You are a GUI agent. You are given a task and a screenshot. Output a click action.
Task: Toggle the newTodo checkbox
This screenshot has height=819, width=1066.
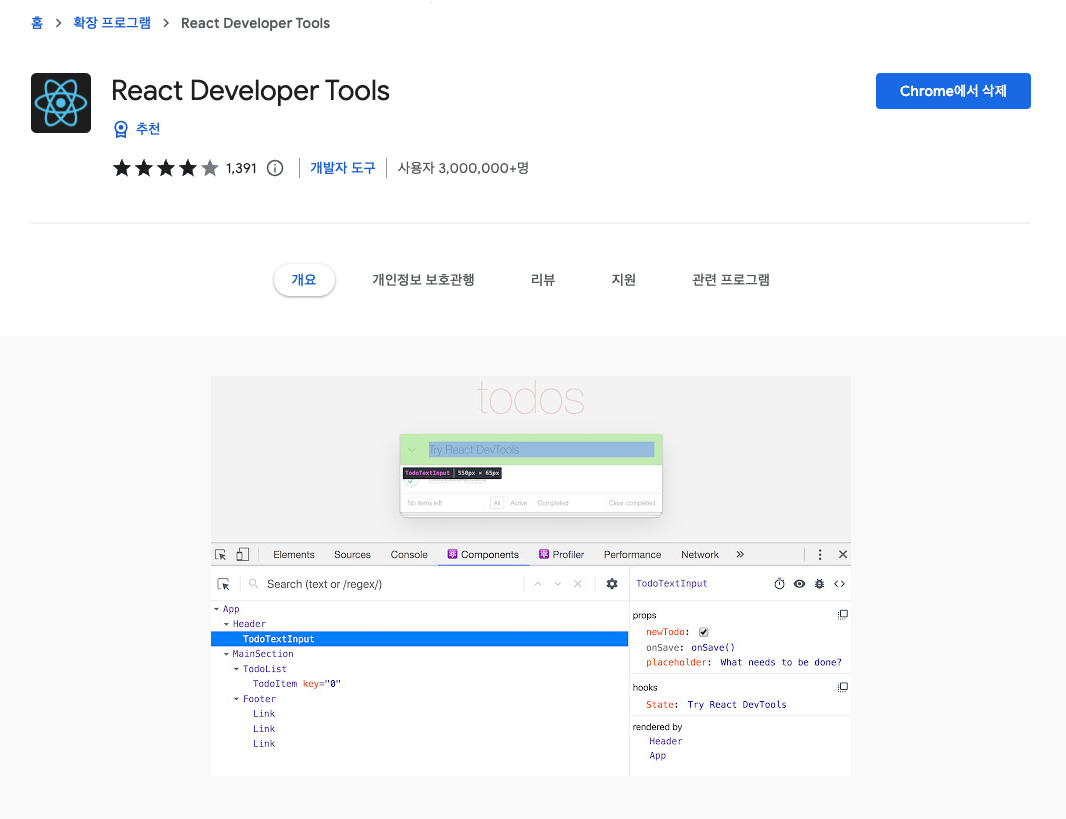point(704,632)
